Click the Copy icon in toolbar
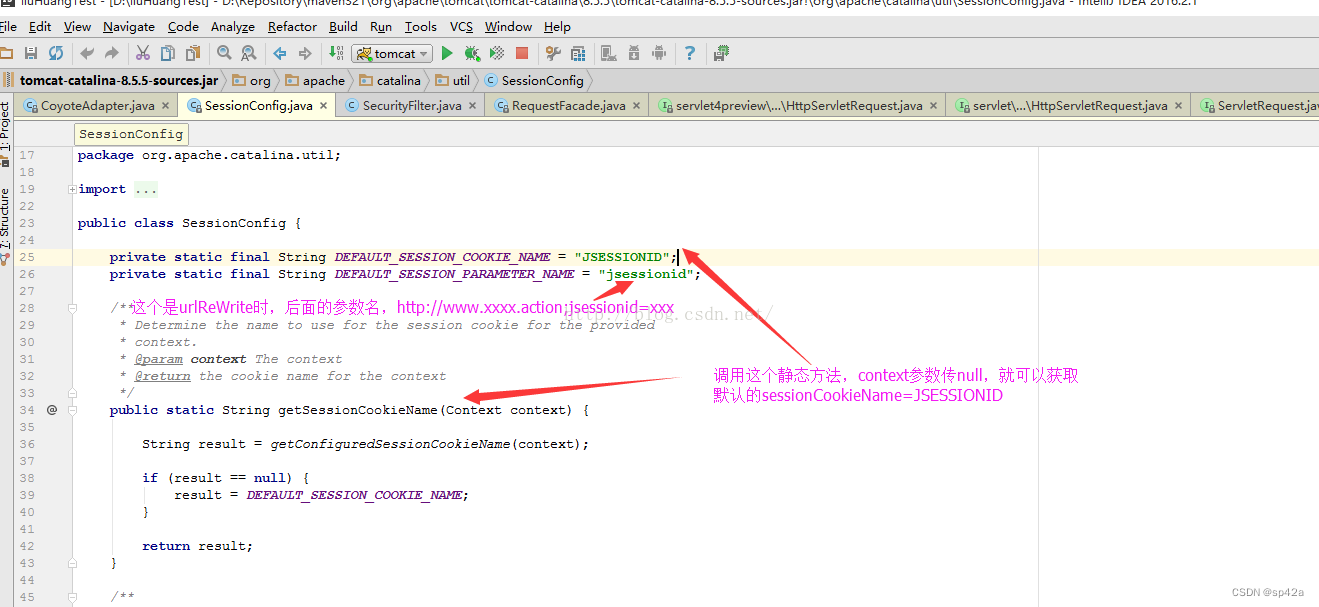Viewport: 1319px width, 607px height. pos(167,53)
